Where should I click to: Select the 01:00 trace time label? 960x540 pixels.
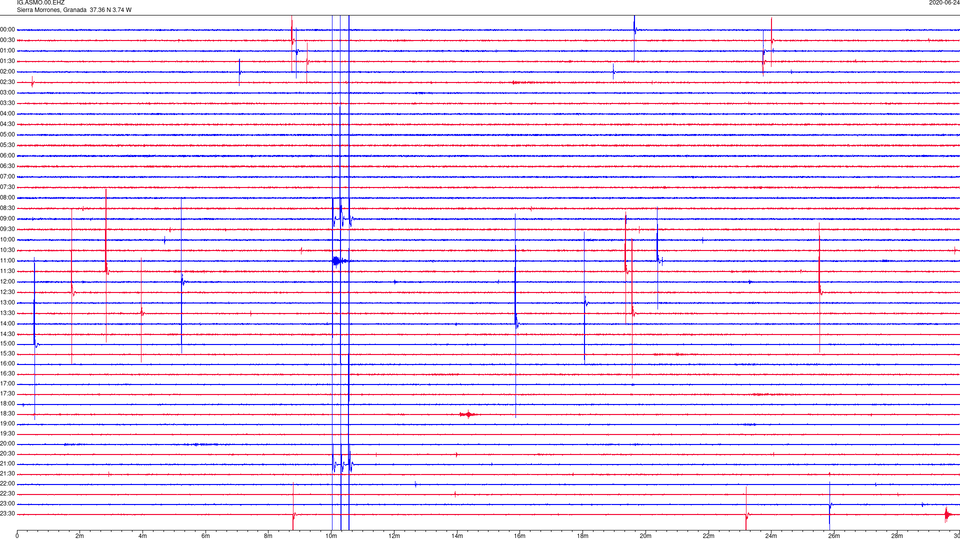click(x=8, y=51)
